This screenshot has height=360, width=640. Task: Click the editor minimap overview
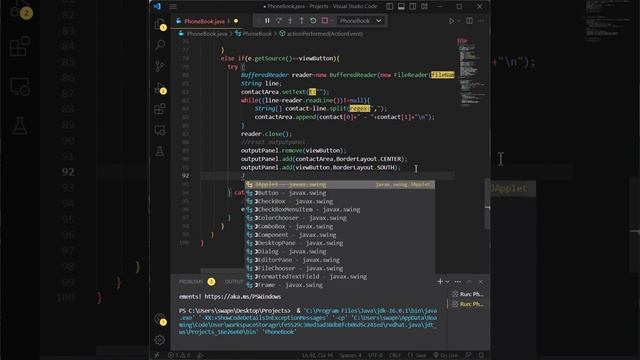point(471,73)
